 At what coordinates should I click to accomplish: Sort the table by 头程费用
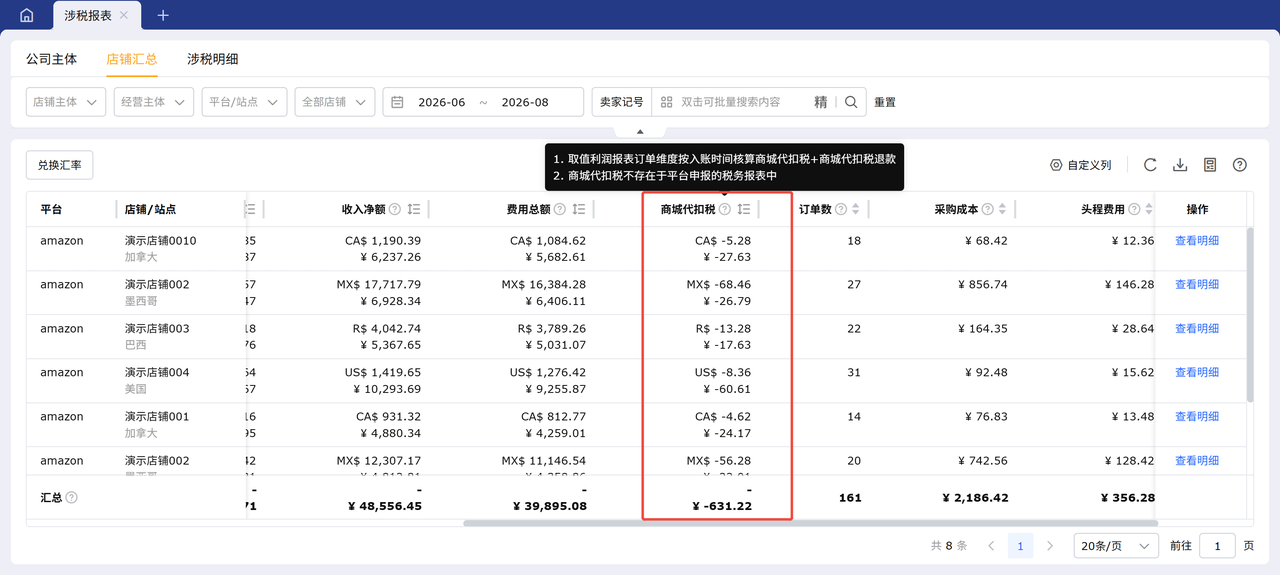click(1148, 209)
